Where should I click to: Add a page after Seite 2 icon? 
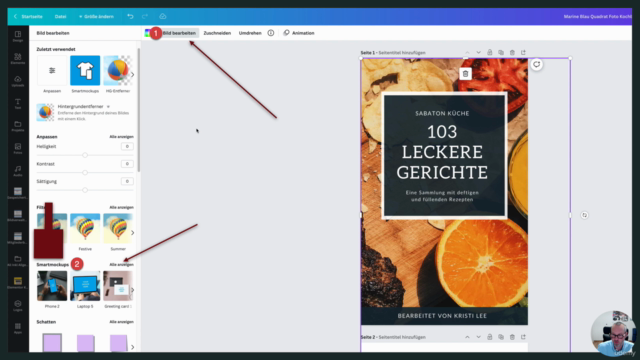(523, 337)
